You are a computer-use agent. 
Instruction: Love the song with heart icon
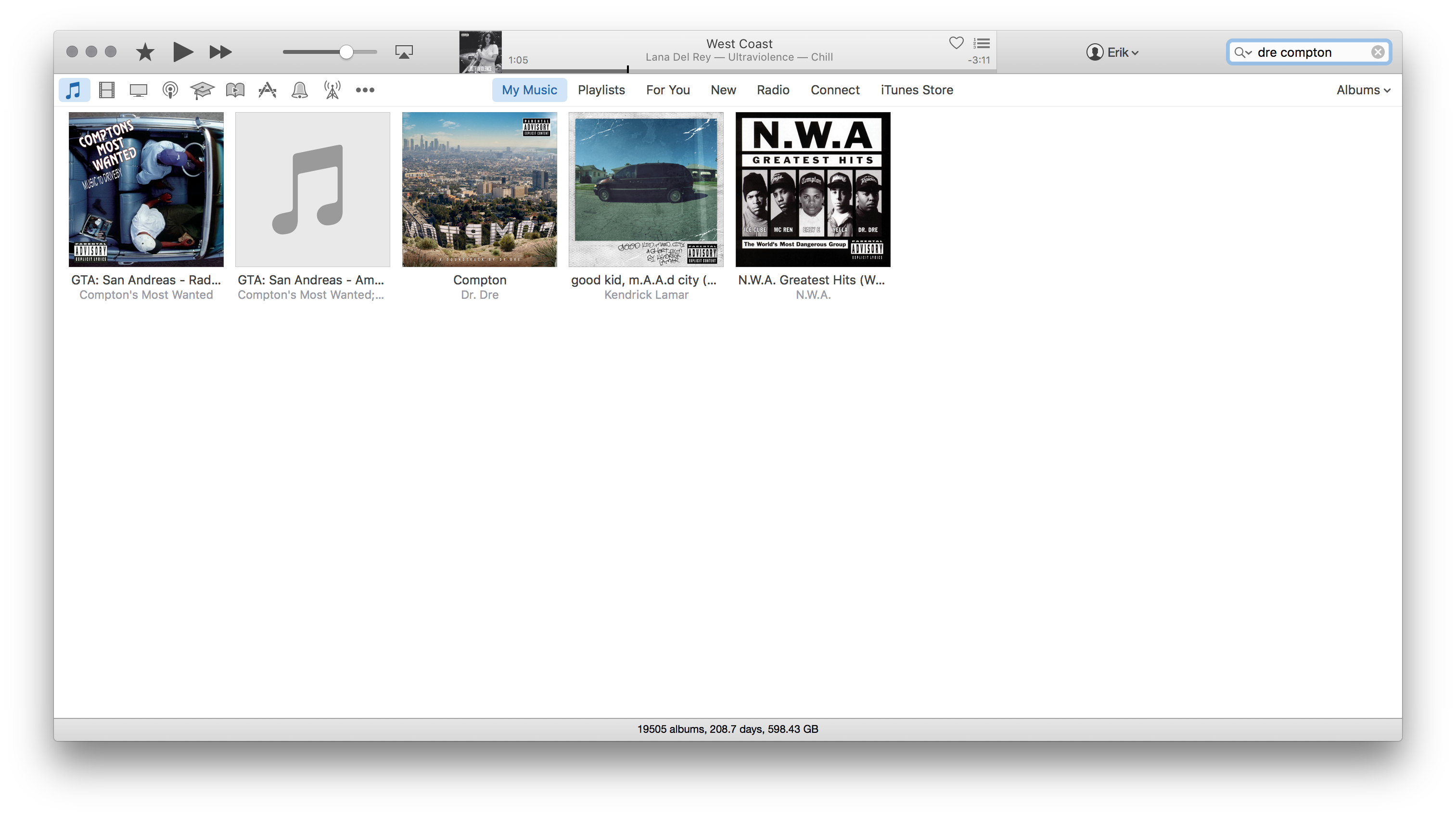click(x=957, y=43)
